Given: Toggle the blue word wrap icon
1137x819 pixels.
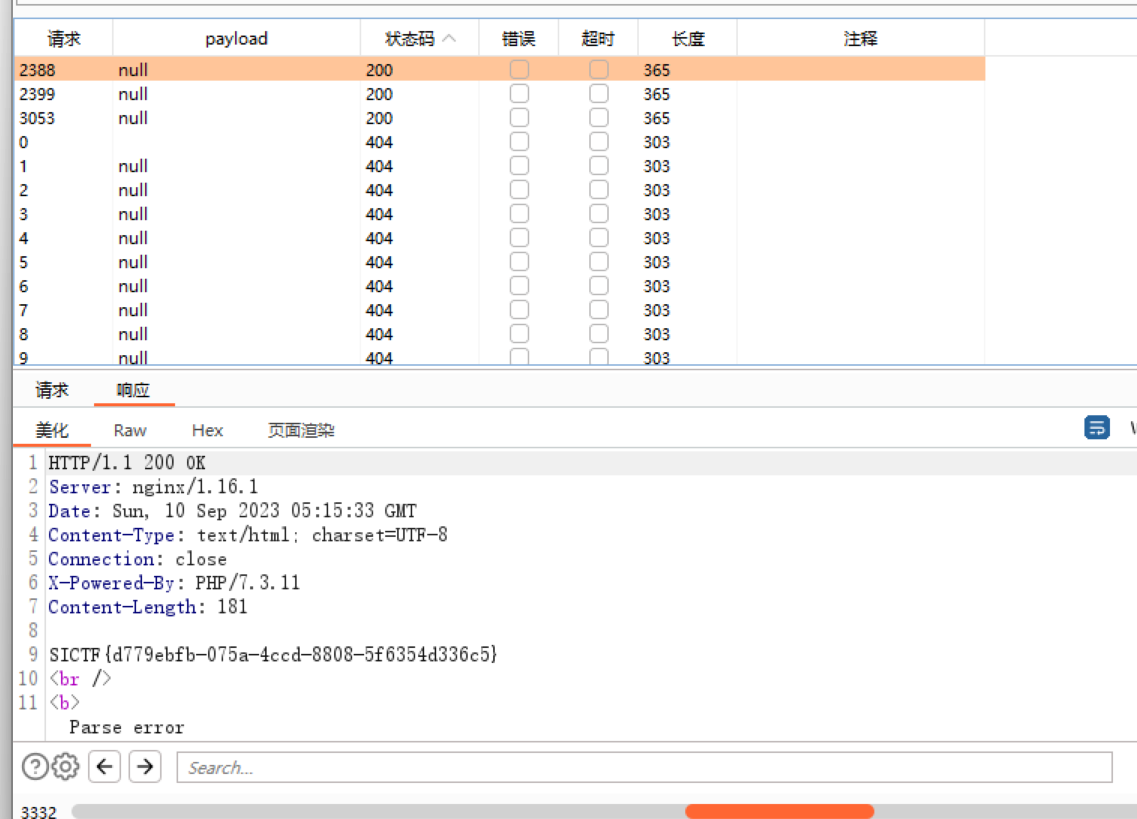Looking at the screenshot, I should click(1097, 428).
